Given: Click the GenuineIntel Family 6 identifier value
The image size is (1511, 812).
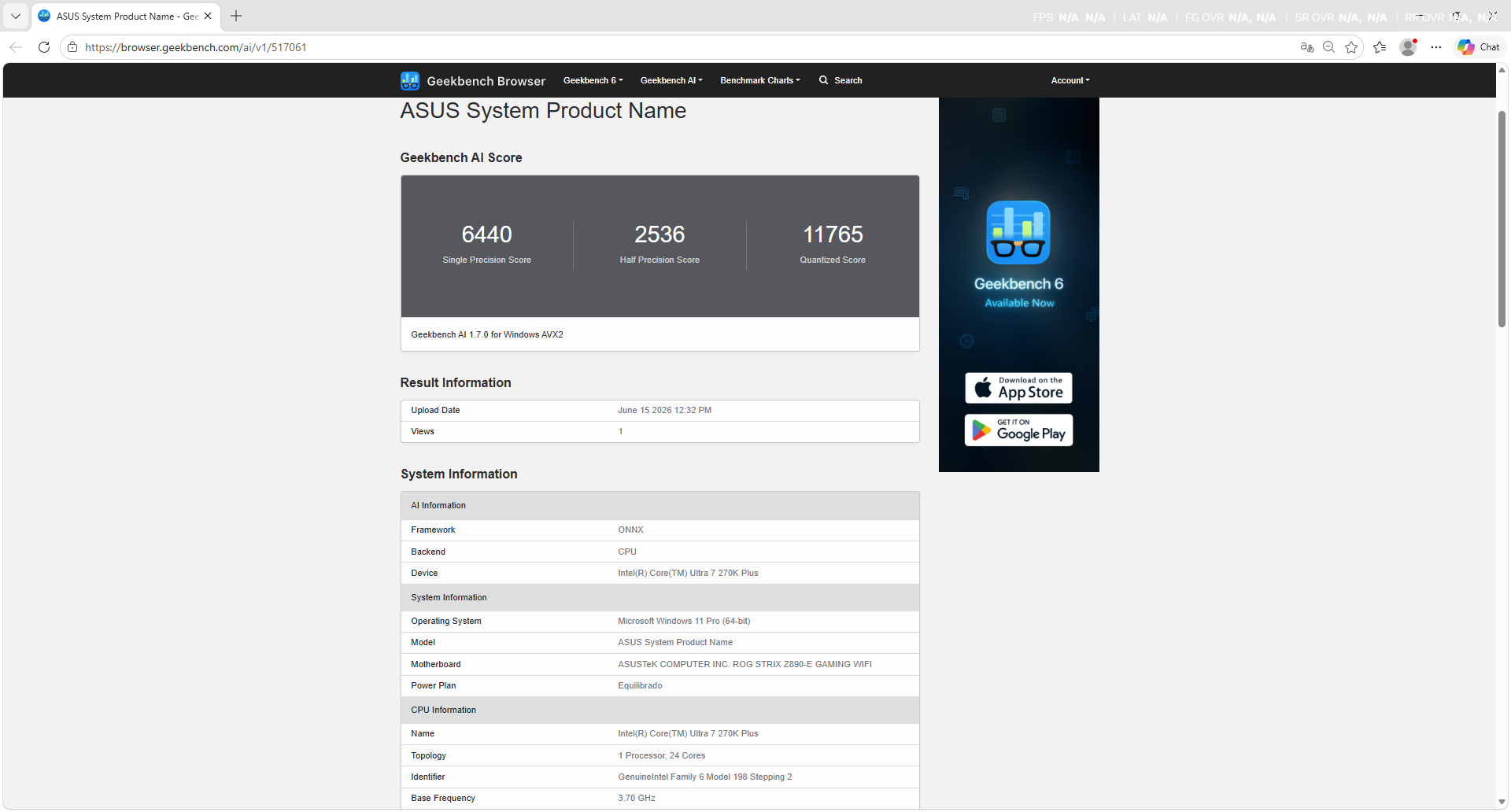Looking at the screenshot, I should pyautogui.click(x=705, y=777).
